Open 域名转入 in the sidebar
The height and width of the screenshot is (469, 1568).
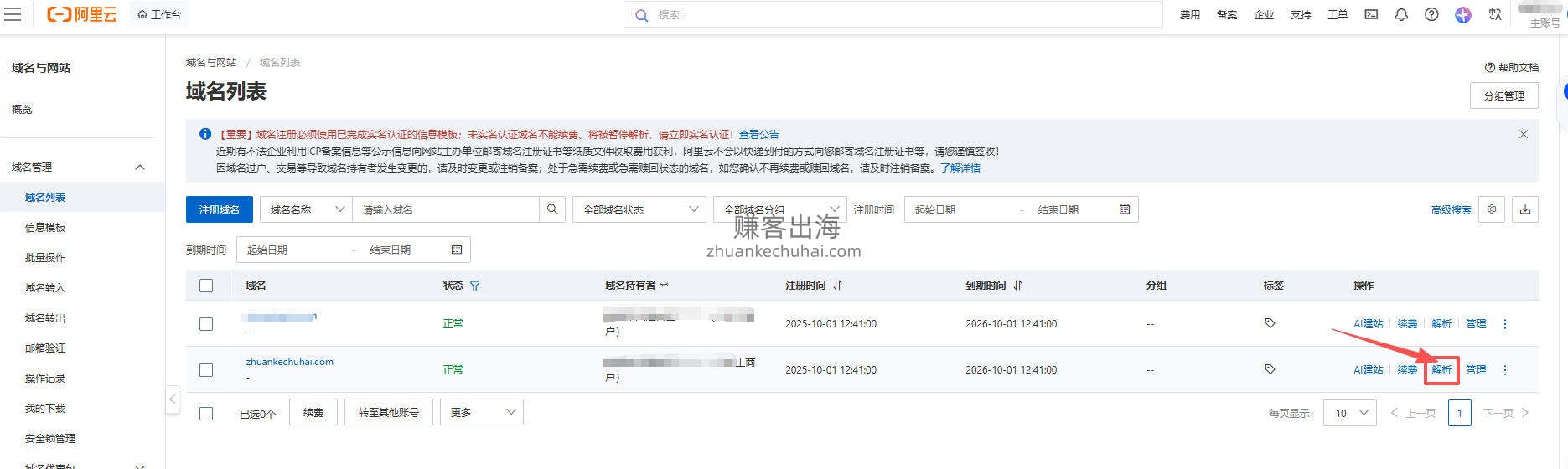[44, 288]
